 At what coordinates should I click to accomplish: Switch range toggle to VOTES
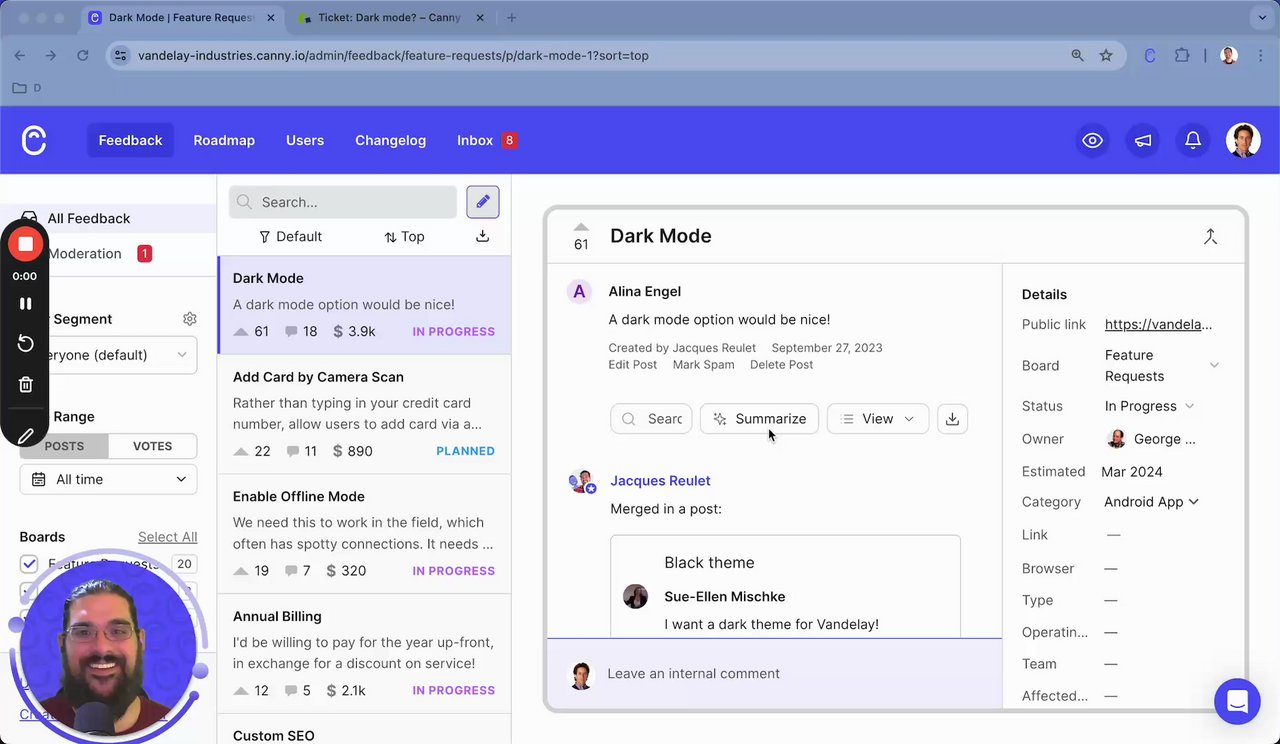[x=152, y=446]
